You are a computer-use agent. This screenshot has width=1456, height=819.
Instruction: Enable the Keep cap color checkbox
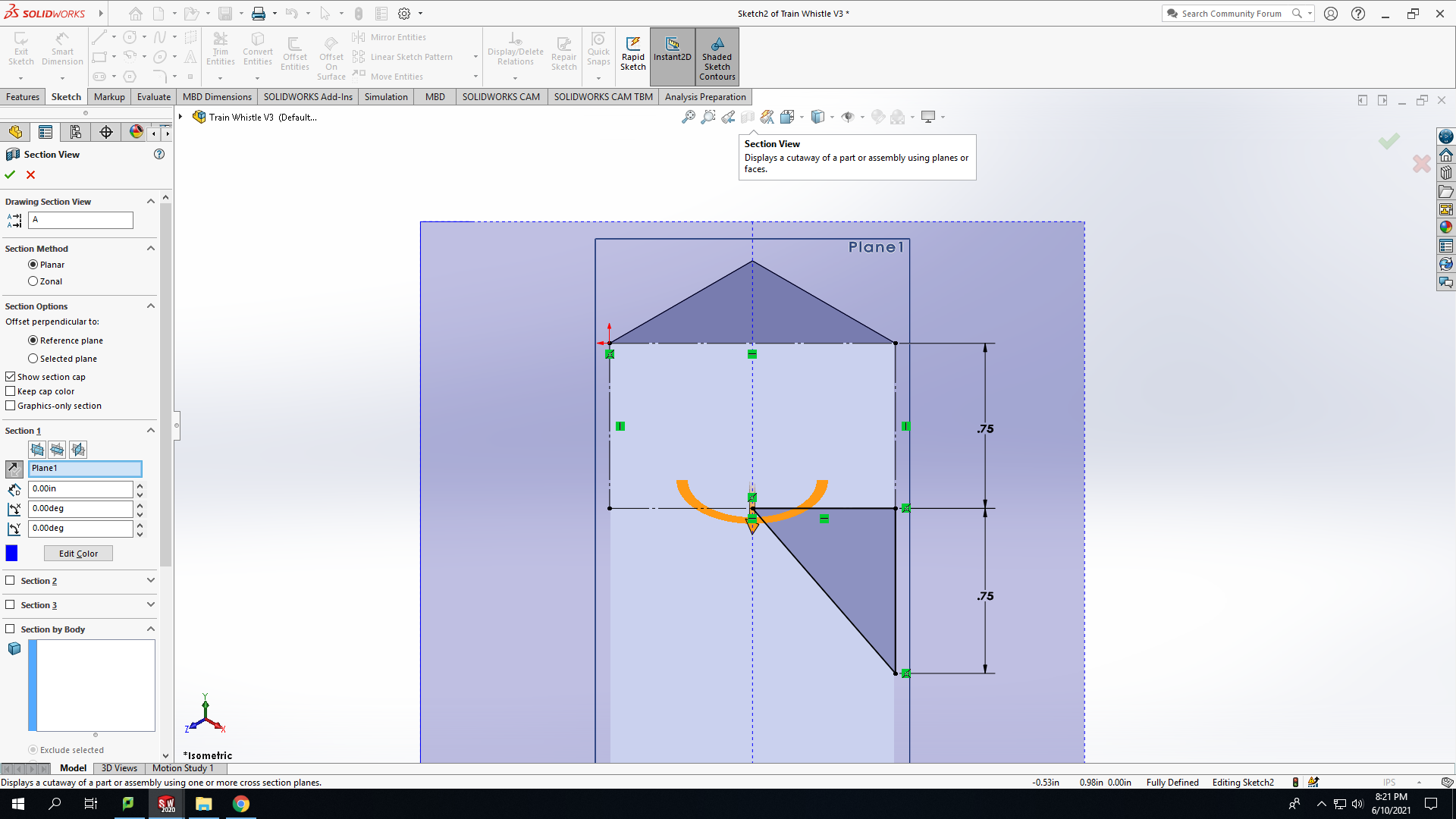(11, 391)
